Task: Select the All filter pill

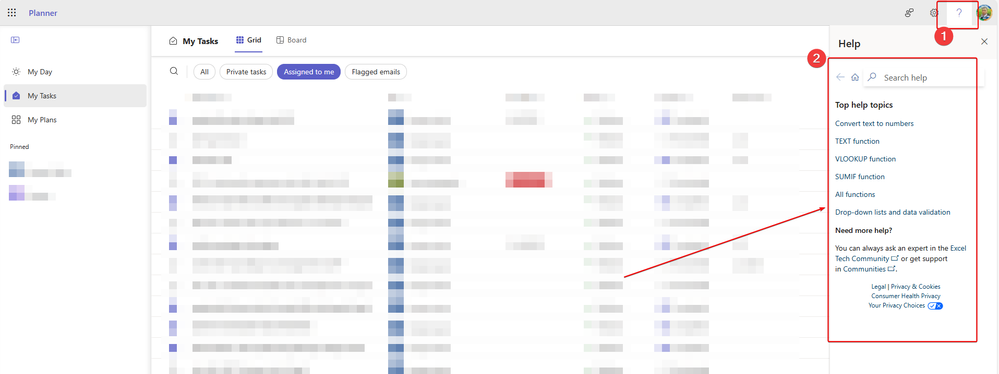Action: click(x=205, y=72)
